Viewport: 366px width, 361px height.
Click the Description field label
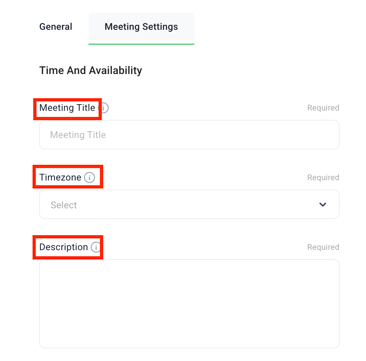(x=64, y=247)
